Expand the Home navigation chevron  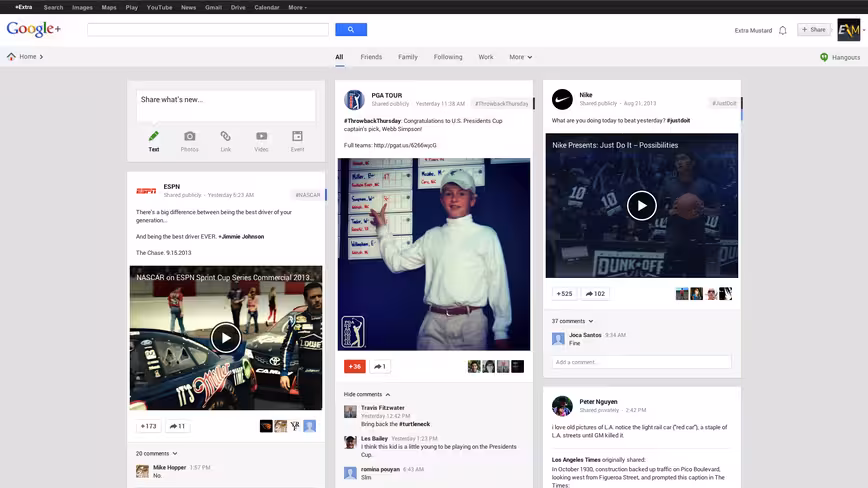[41, 57]
